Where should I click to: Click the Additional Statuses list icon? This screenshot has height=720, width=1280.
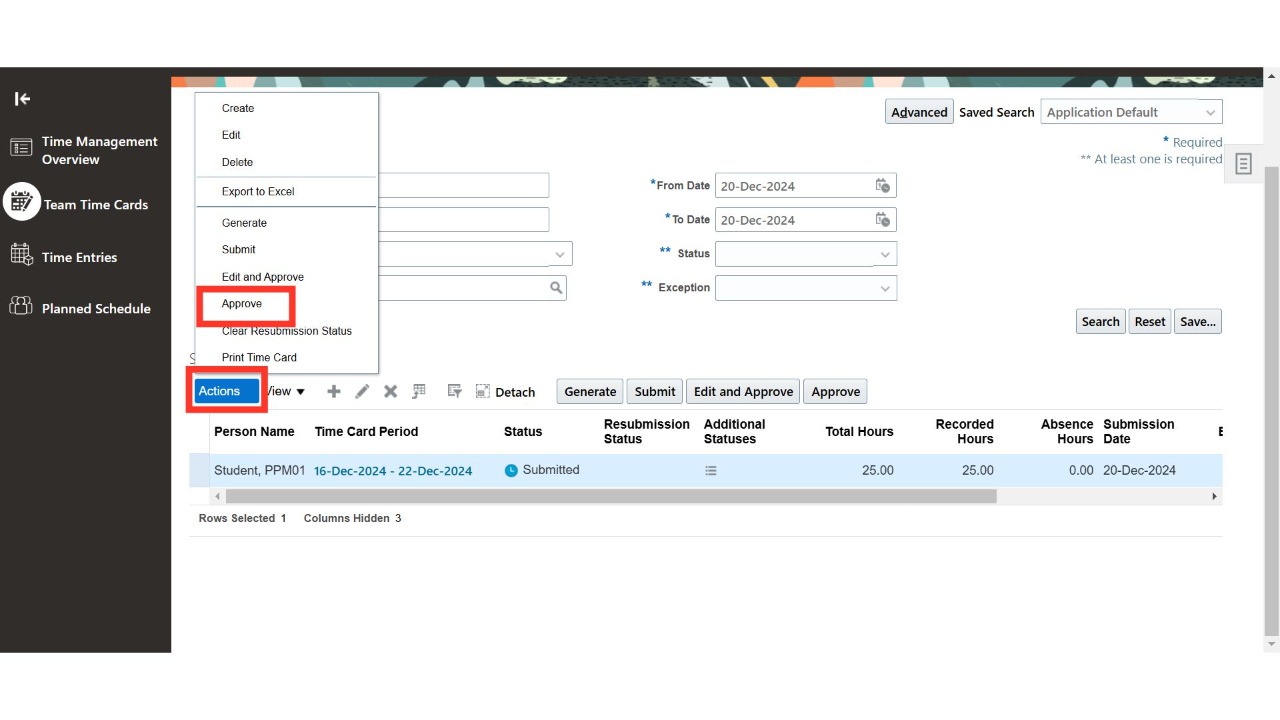[x=711, y=471]
